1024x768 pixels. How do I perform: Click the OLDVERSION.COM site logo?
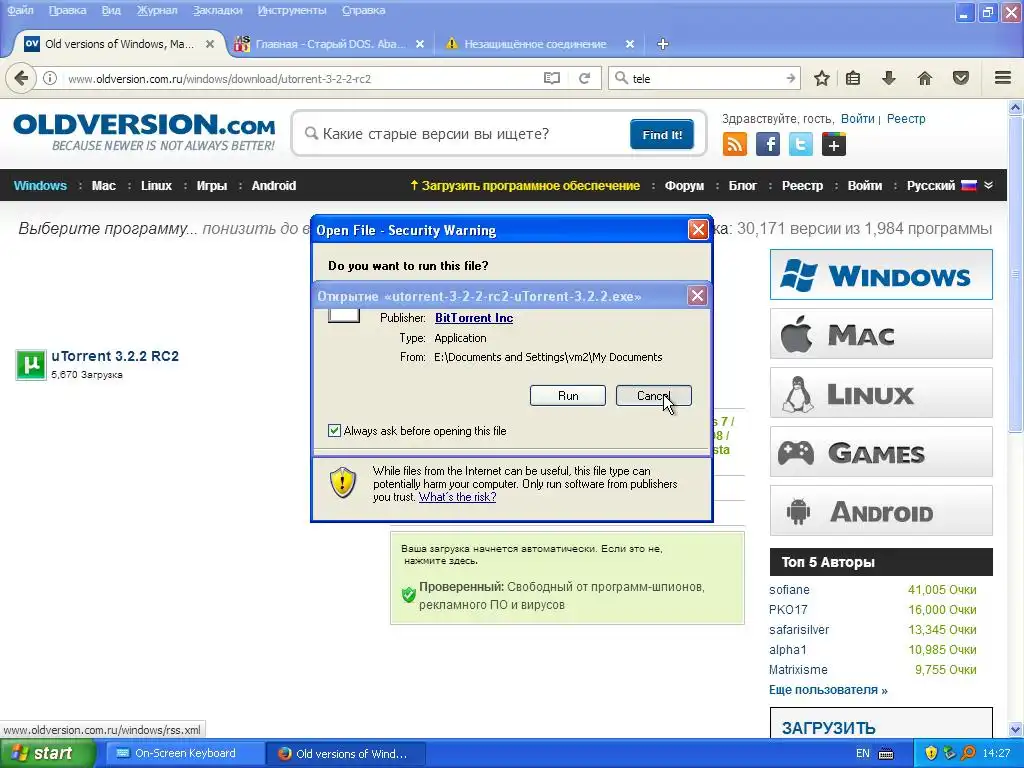pyautogui.click(x=144, y=132)
